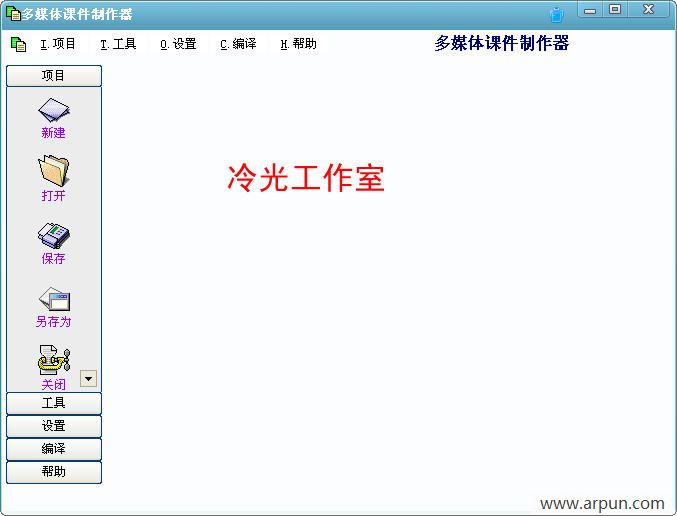Expand the 帮助 sidebar panel
Viewport: 677px width, 516px height.
point(54,472)
